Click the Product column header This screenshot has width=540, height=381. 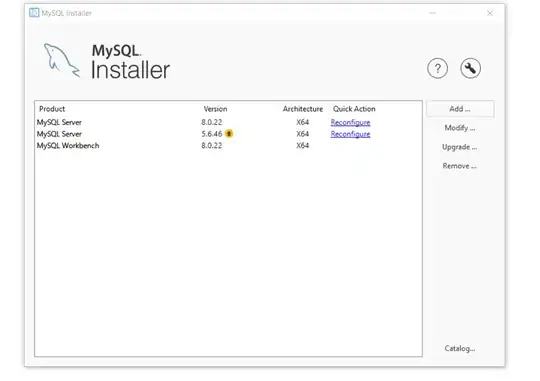52,109
